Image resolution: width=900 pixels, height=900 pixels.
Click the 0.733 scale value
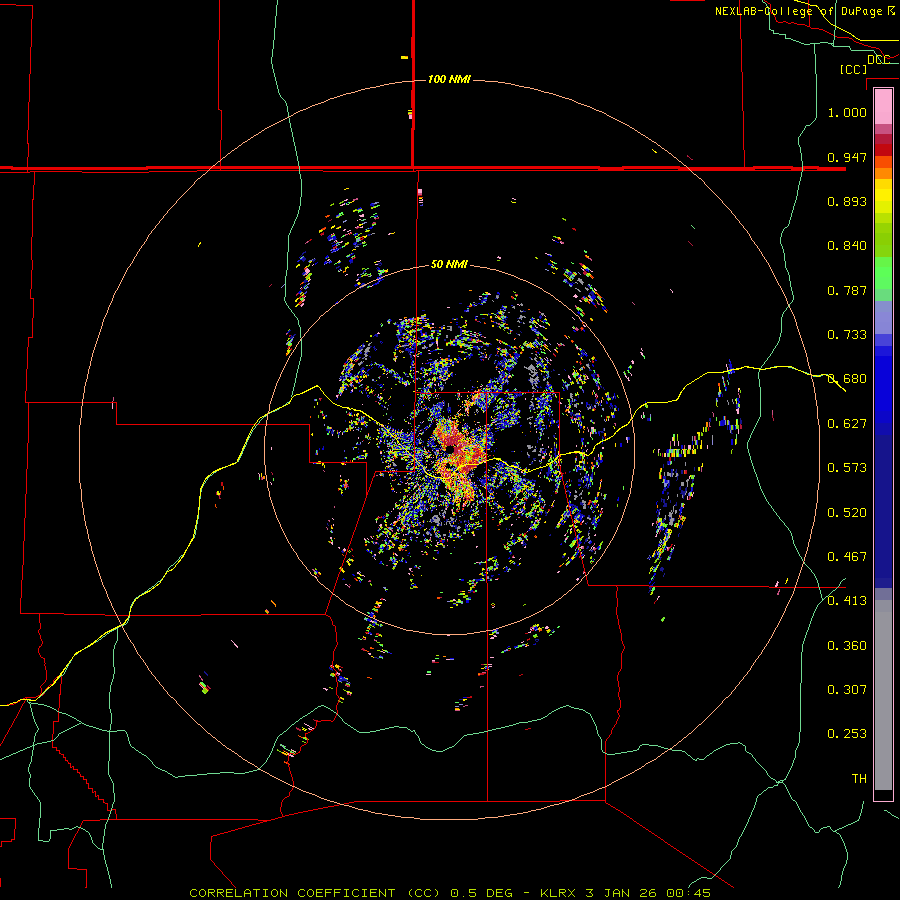coord(847,335)
